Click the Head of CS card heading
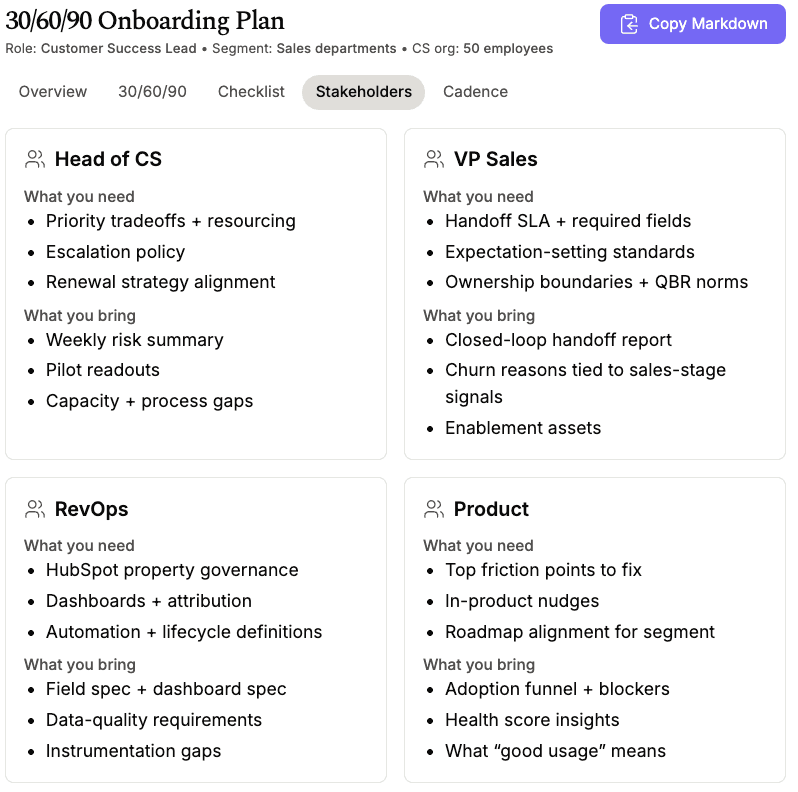 [108, 159]
